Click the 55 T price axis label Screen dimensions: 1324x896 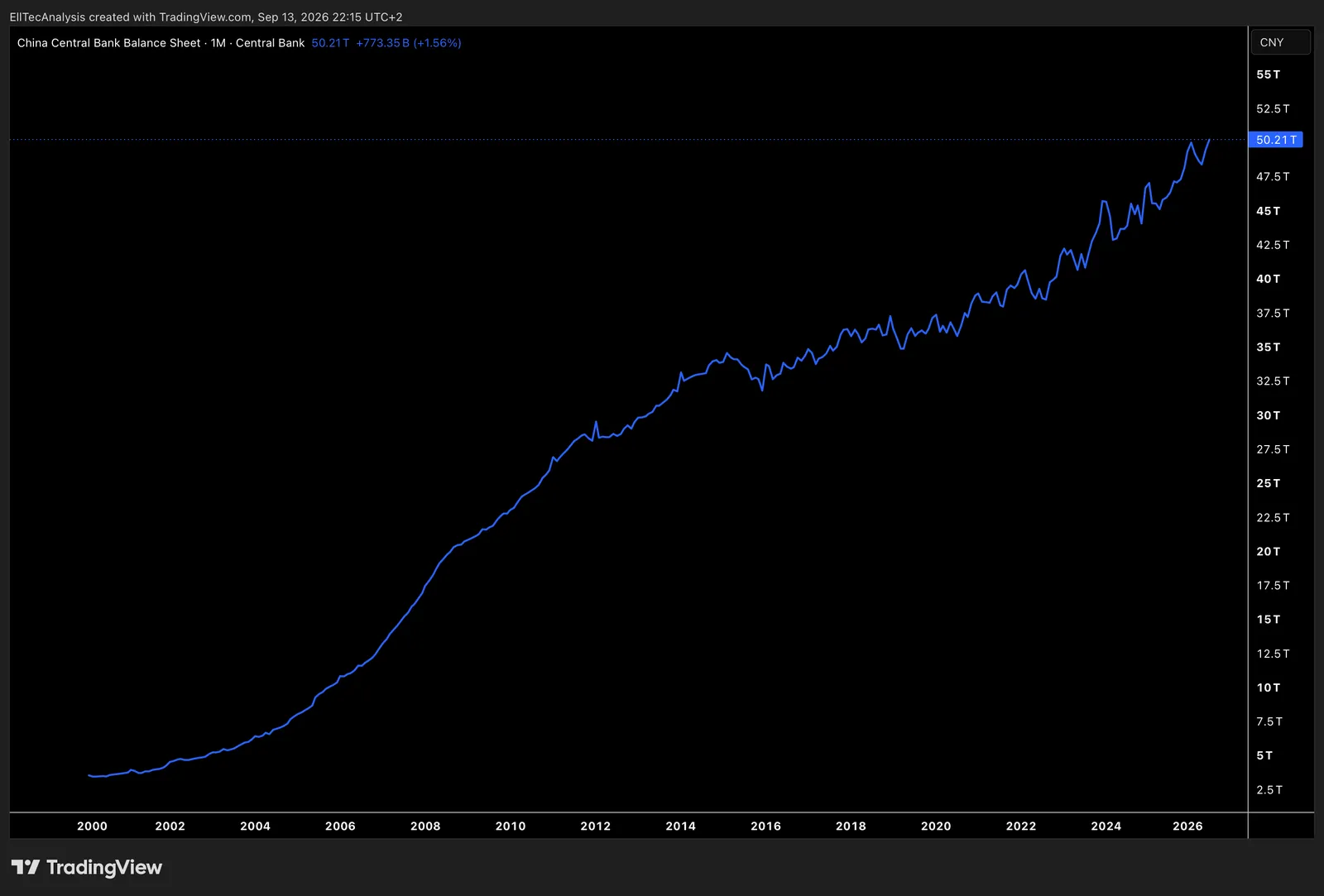[1268, 74]
